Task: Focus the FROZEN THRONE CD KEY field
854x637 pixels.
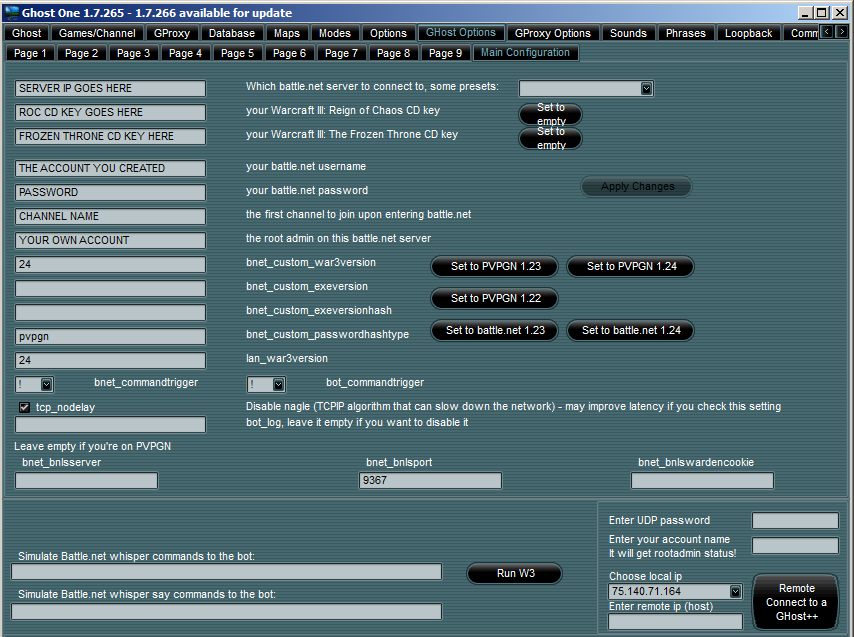Action: pyautogui.click(x=111, y=137)
